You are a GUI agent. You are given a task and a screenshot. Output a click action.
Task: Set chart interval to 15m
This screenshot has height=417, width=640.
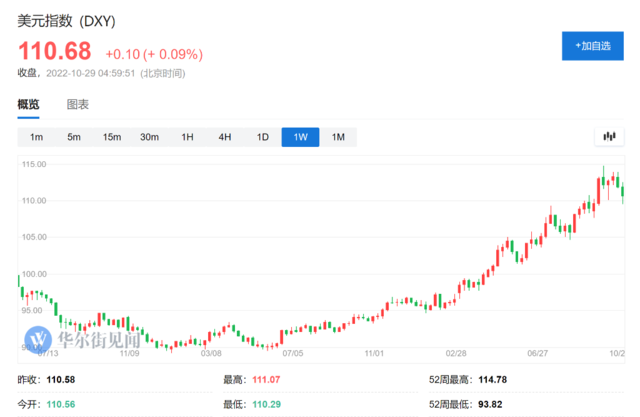pyautogui.click(x=111, y=137)
